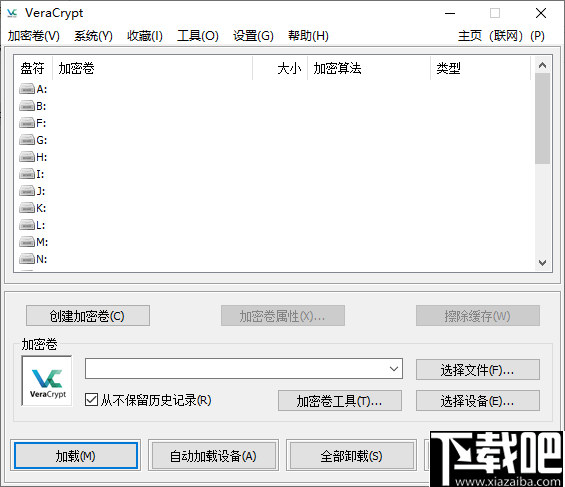565x487 pixels.
Task: Select the K: drive icon
Action: [x=27, y=208]
